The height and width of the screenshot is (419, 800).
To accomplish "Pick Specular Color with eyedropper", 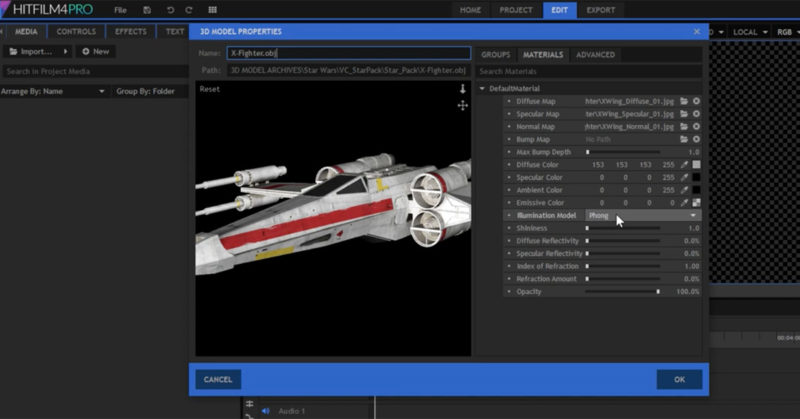I will (x=684, y=177).
